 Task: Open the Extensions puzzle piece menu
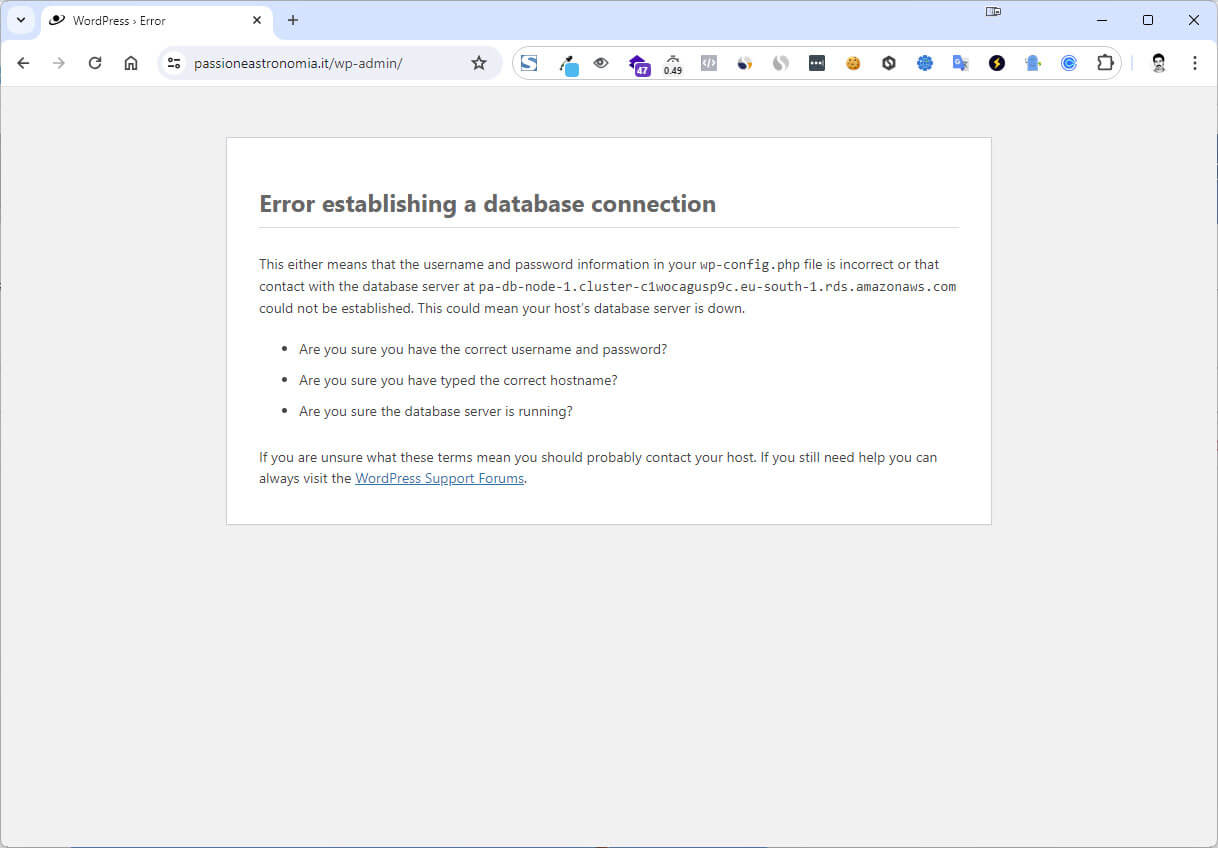click(x=1105, y=63)
